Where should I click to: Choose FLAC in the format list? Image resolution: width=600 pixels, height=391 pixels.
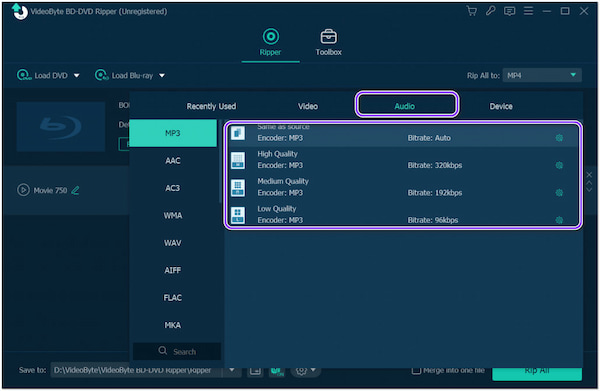(173, 298)
